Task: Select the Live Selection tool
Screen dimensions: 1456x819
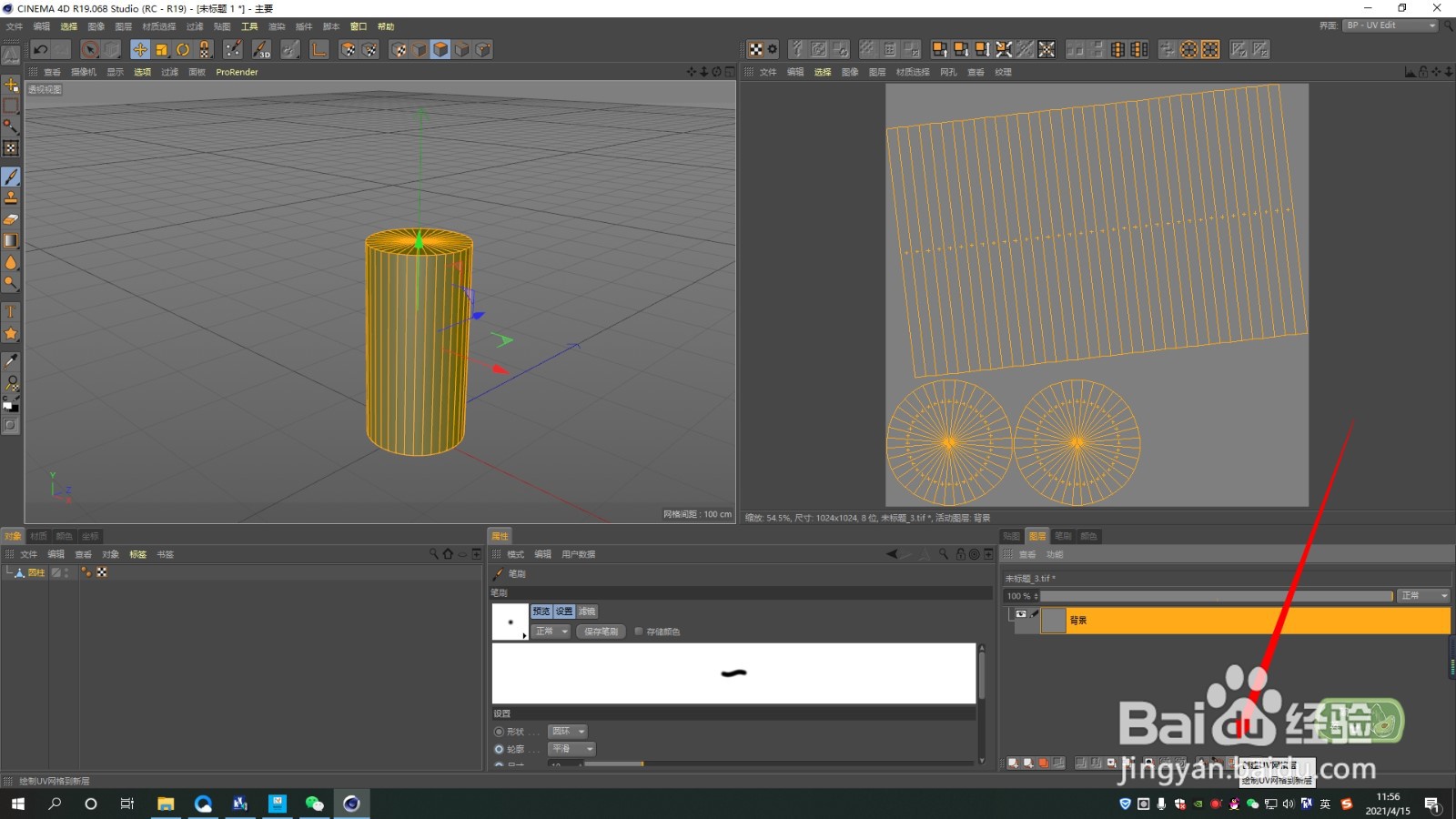Action: pyautogui.click(x=90, y=49)
